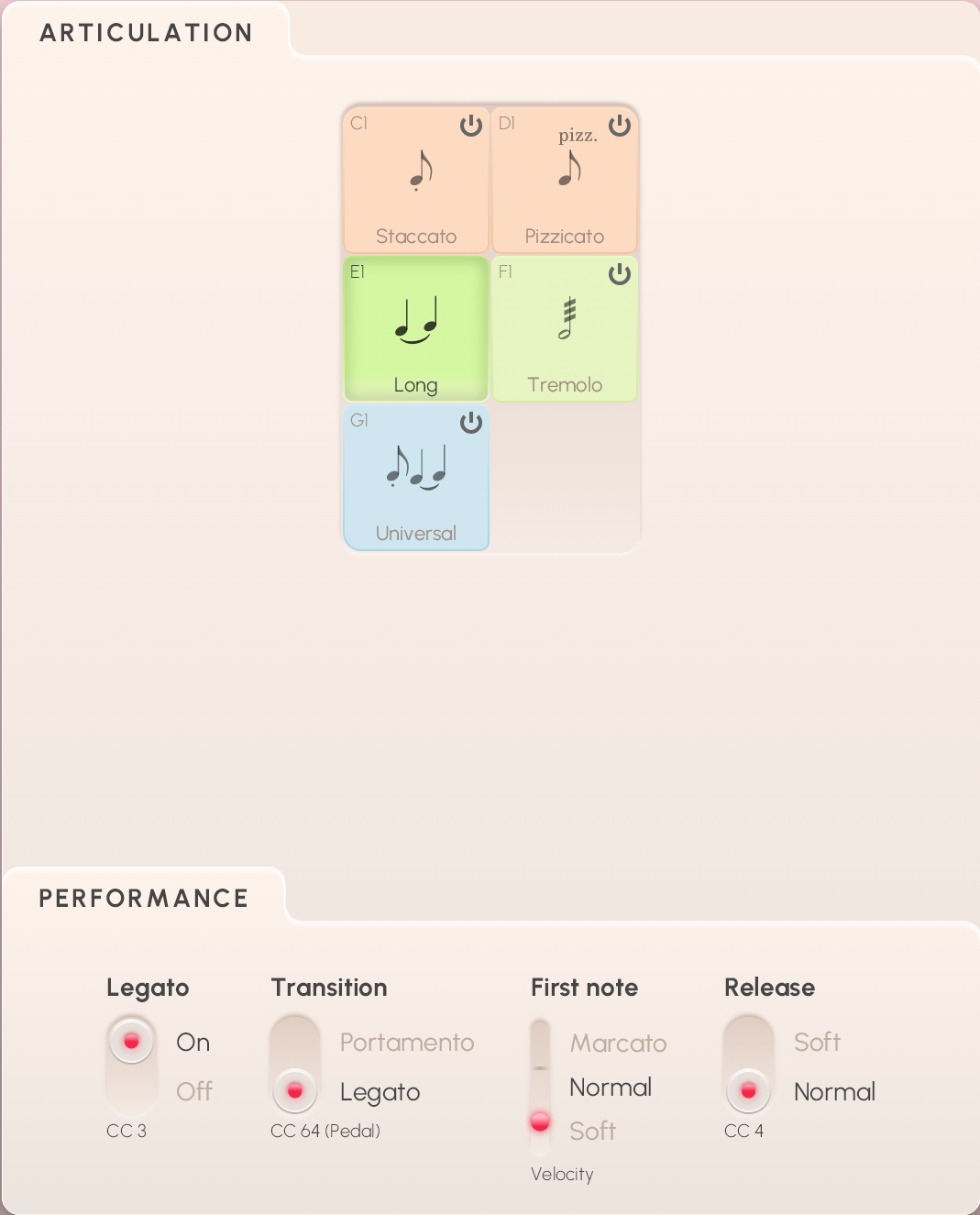
Task: Click the First note velocity slider handle
Action: [540, 1121]
